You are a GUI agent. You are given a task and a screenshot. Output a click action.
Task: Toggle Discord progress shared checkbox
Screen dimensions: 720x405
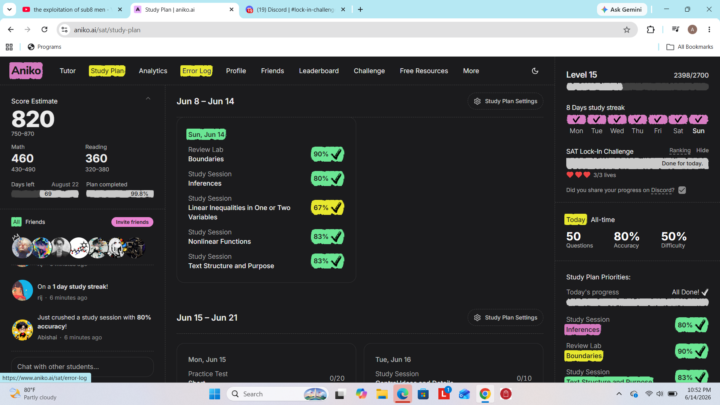pos(682,190)
